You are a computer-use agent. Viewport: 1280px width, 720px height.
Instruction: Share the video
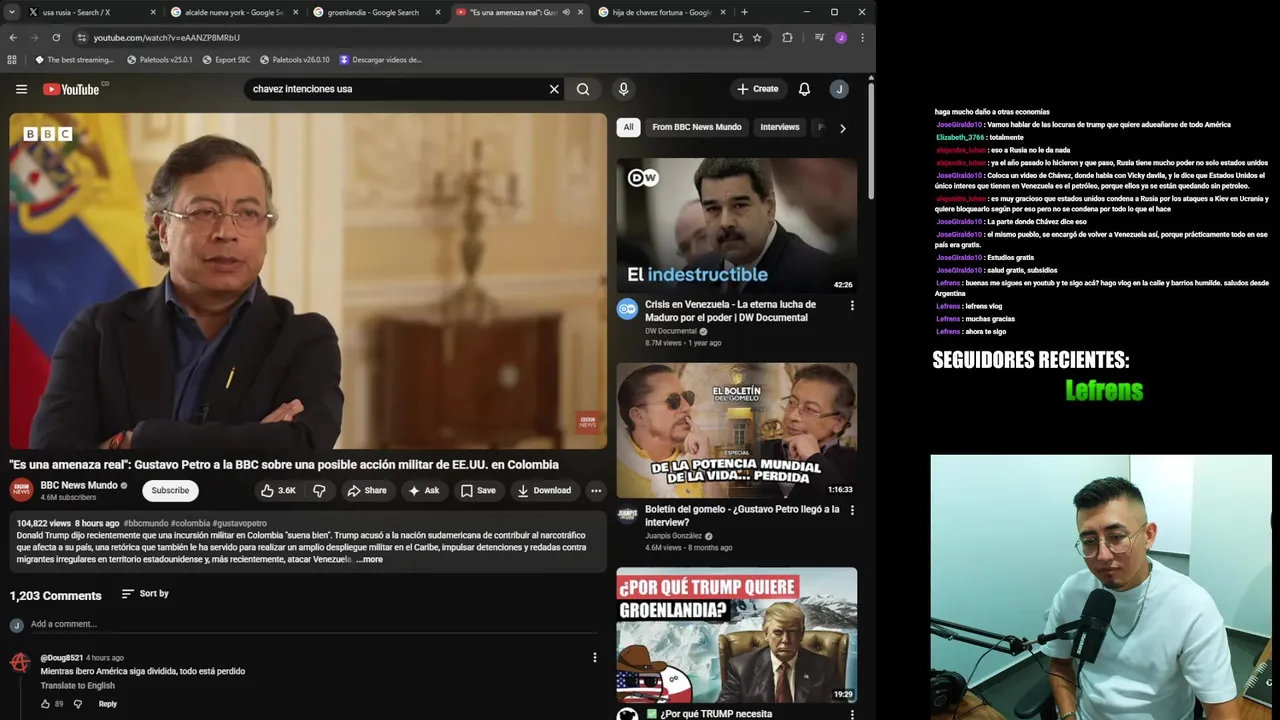click(x=366, y=490)
